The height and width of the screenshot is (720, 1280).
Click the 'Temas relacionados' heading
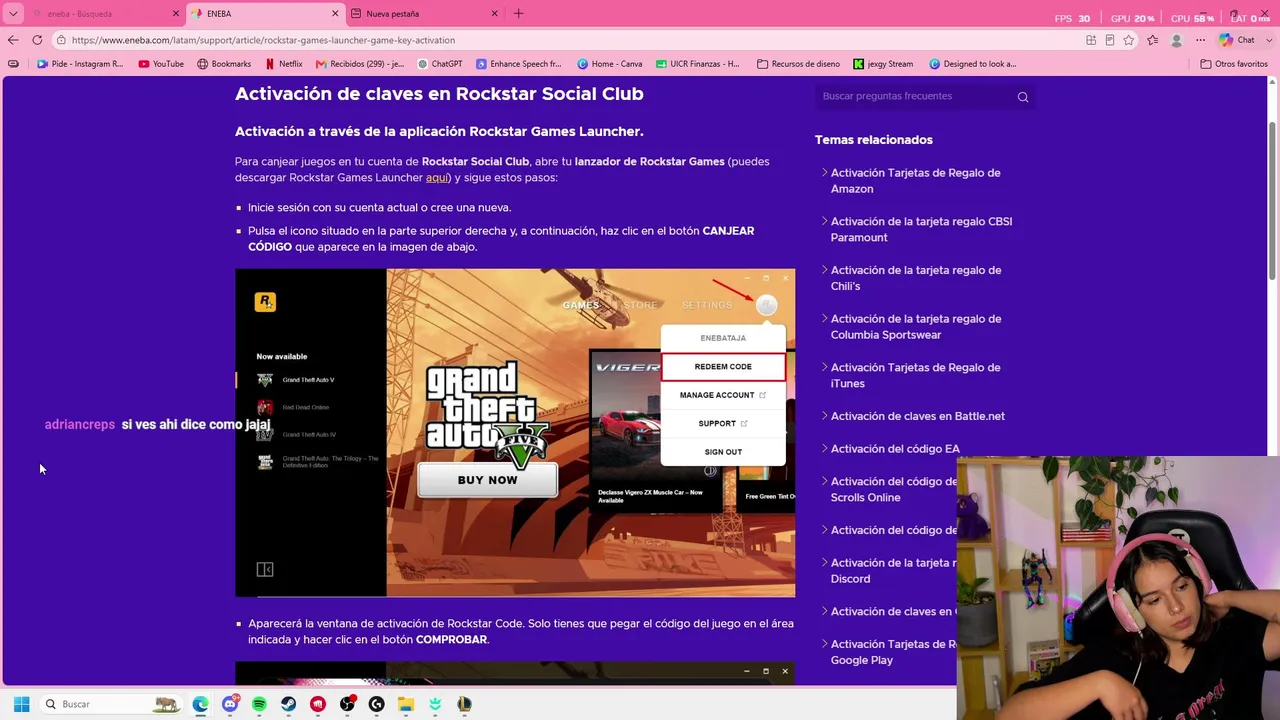[x=873, y=140]
